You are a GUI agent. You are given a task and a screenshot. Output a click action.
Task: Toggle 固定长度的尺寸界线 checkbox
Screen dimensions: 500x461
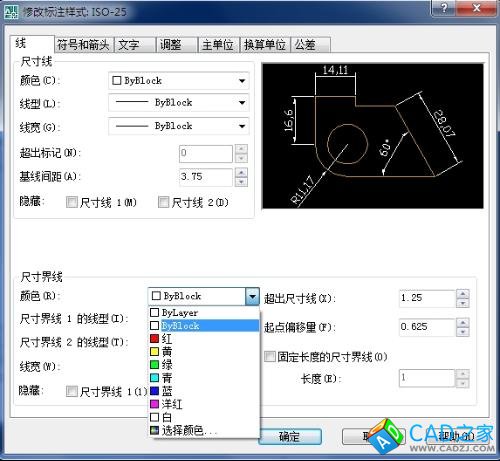point(269,357)
